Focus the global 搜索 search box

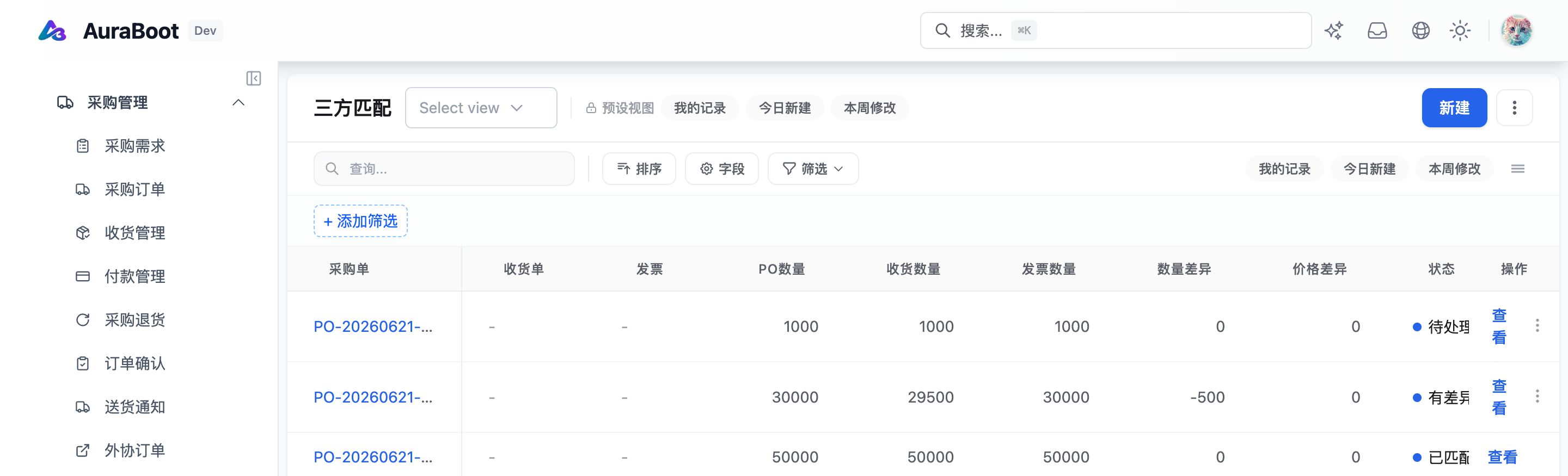pyautogui.click(x=1115, y=30)
